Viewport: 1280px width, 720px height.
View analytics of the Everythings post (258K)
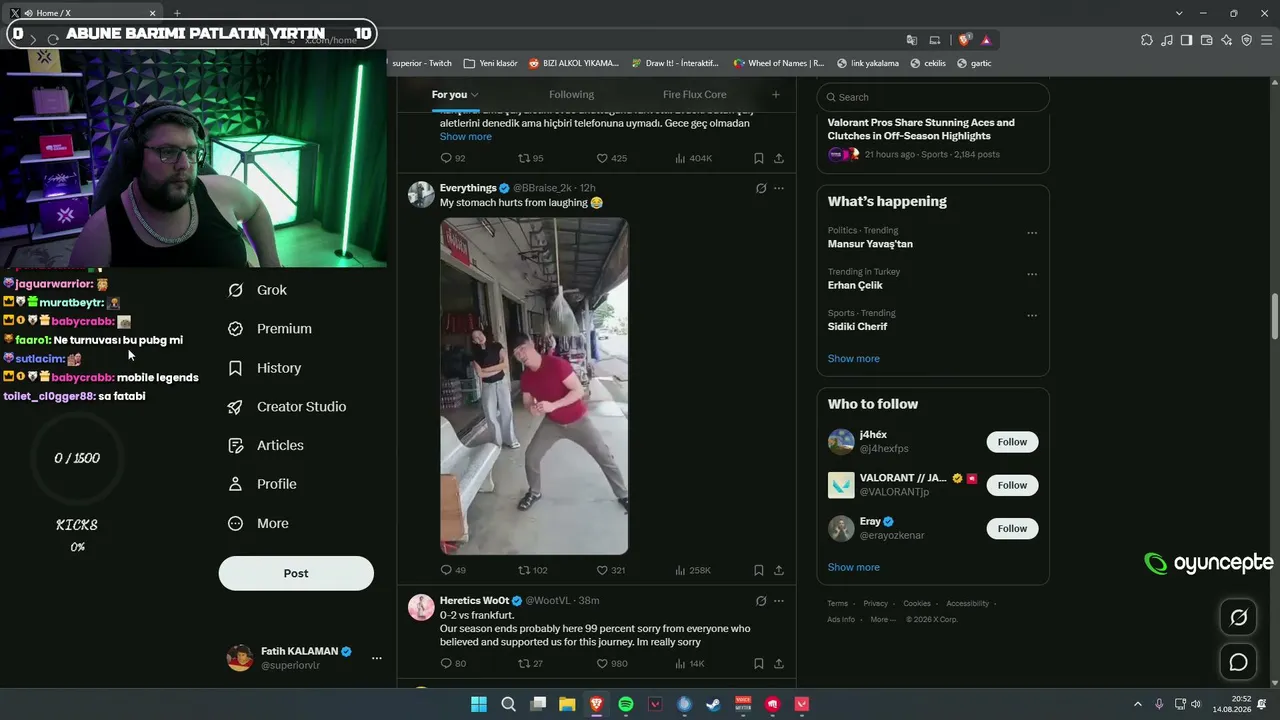(x=693, y=570)
